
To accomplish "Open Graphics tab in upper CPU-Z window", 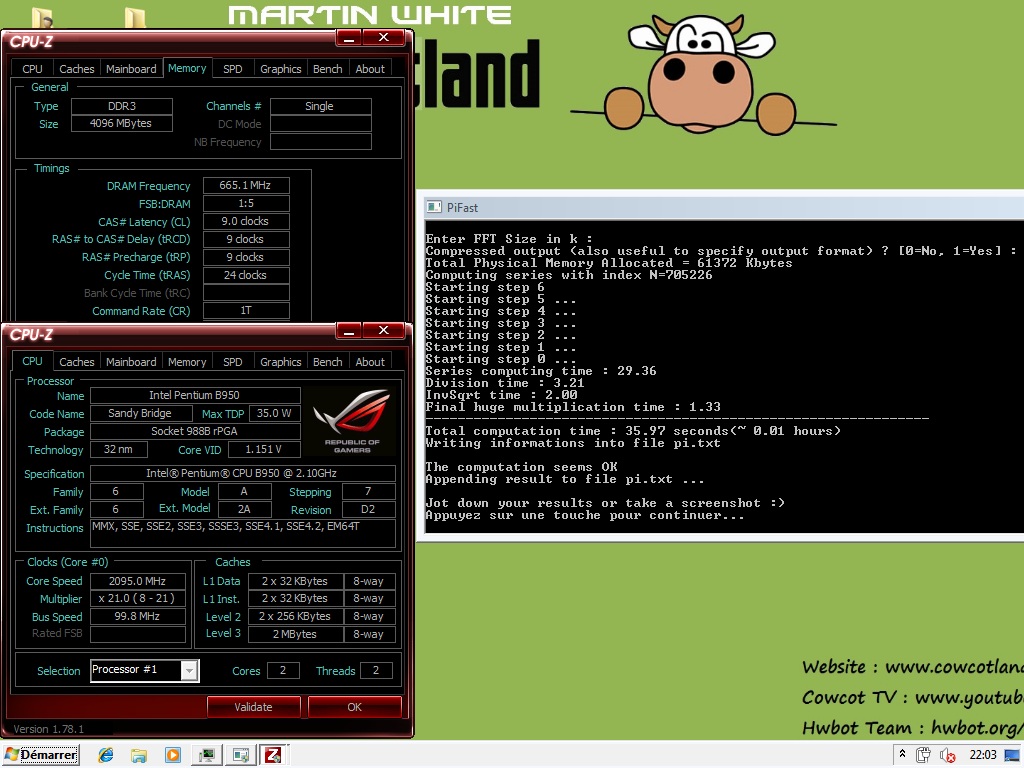I will (x=281, y=69).
